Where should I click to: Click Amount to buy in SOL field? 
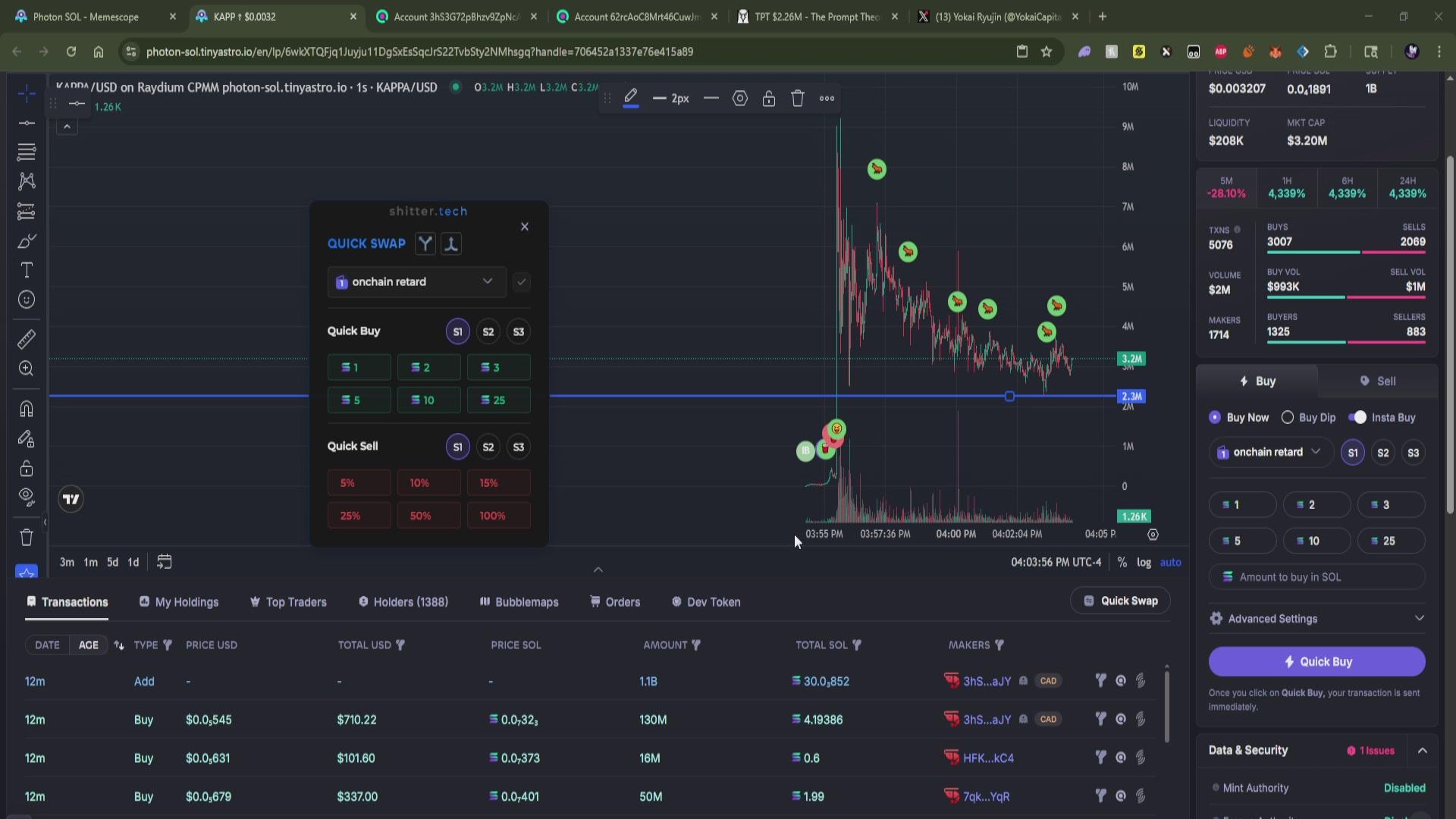tap(1317, 577)
